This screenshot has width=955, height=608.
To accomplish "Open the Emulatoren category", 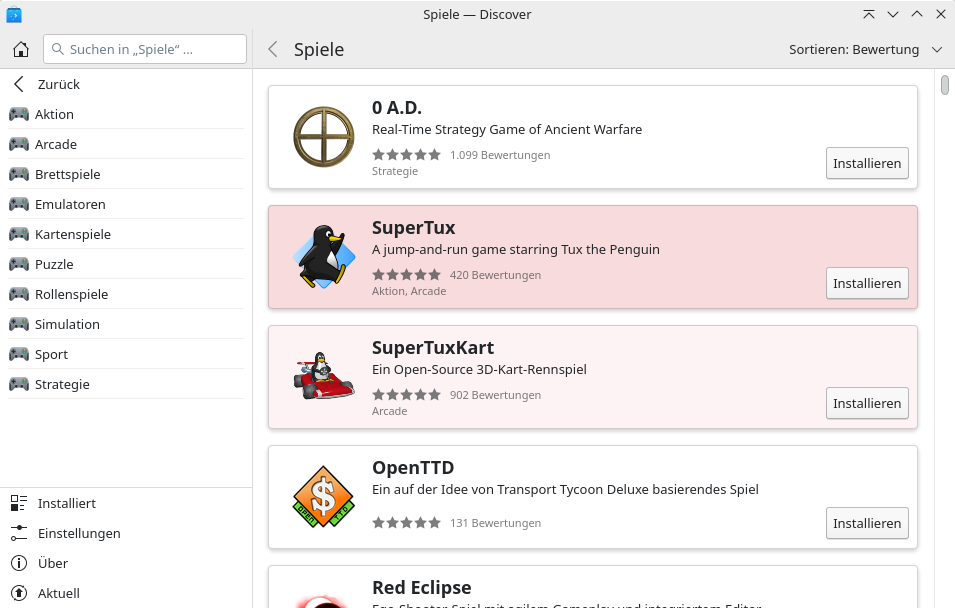I will point(126,203).
